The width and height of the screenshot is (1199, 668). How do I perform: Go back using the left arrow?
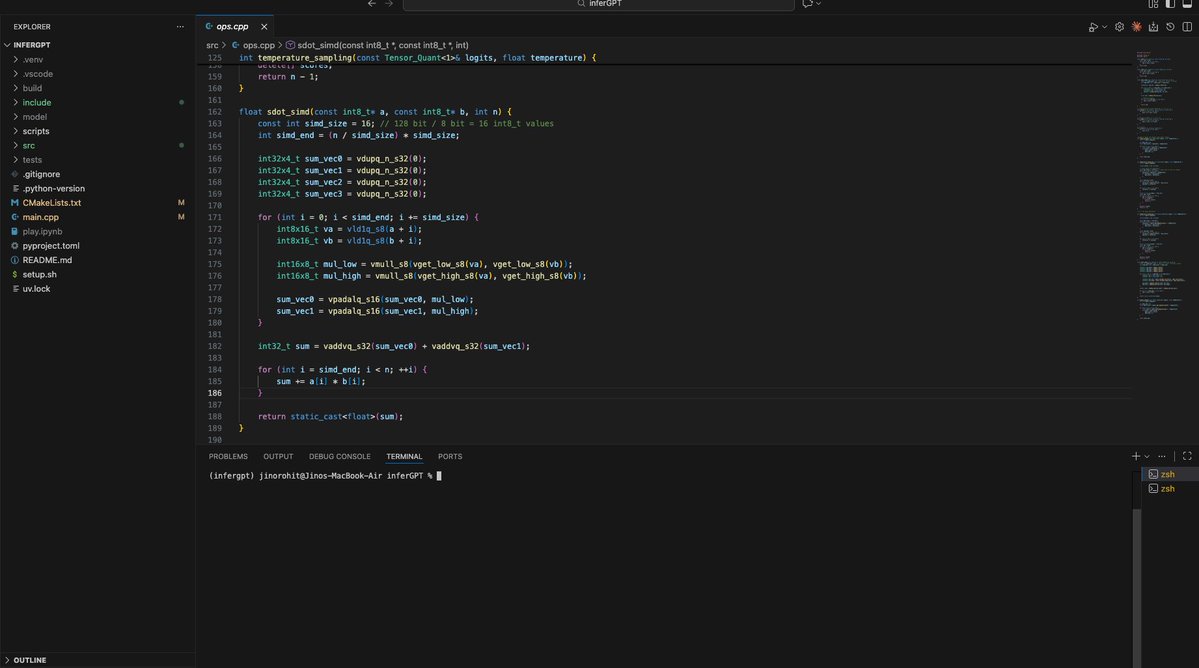[x=372, y=4]
